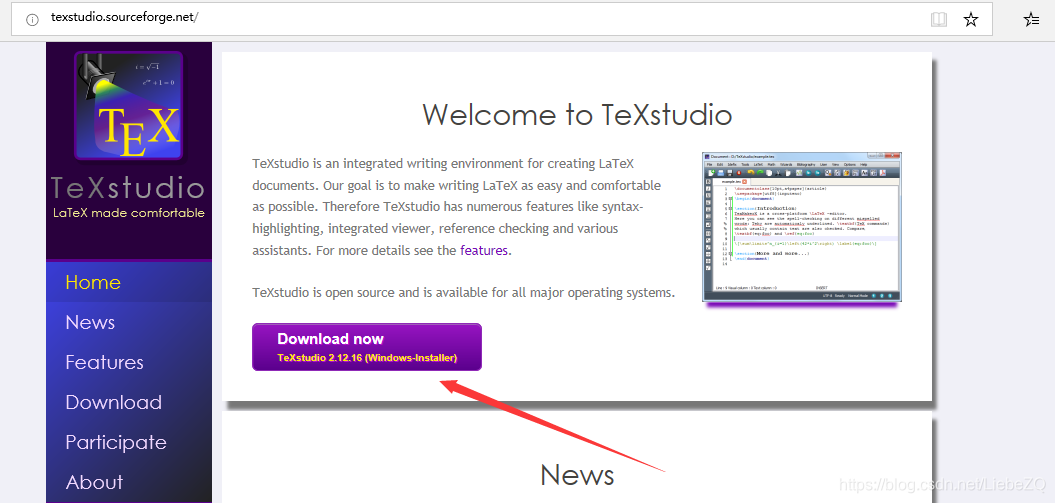This screenshot has width=1055, height=503.
Task: Click the TeXstudio spotlight logo image
Action: point(129,106)
